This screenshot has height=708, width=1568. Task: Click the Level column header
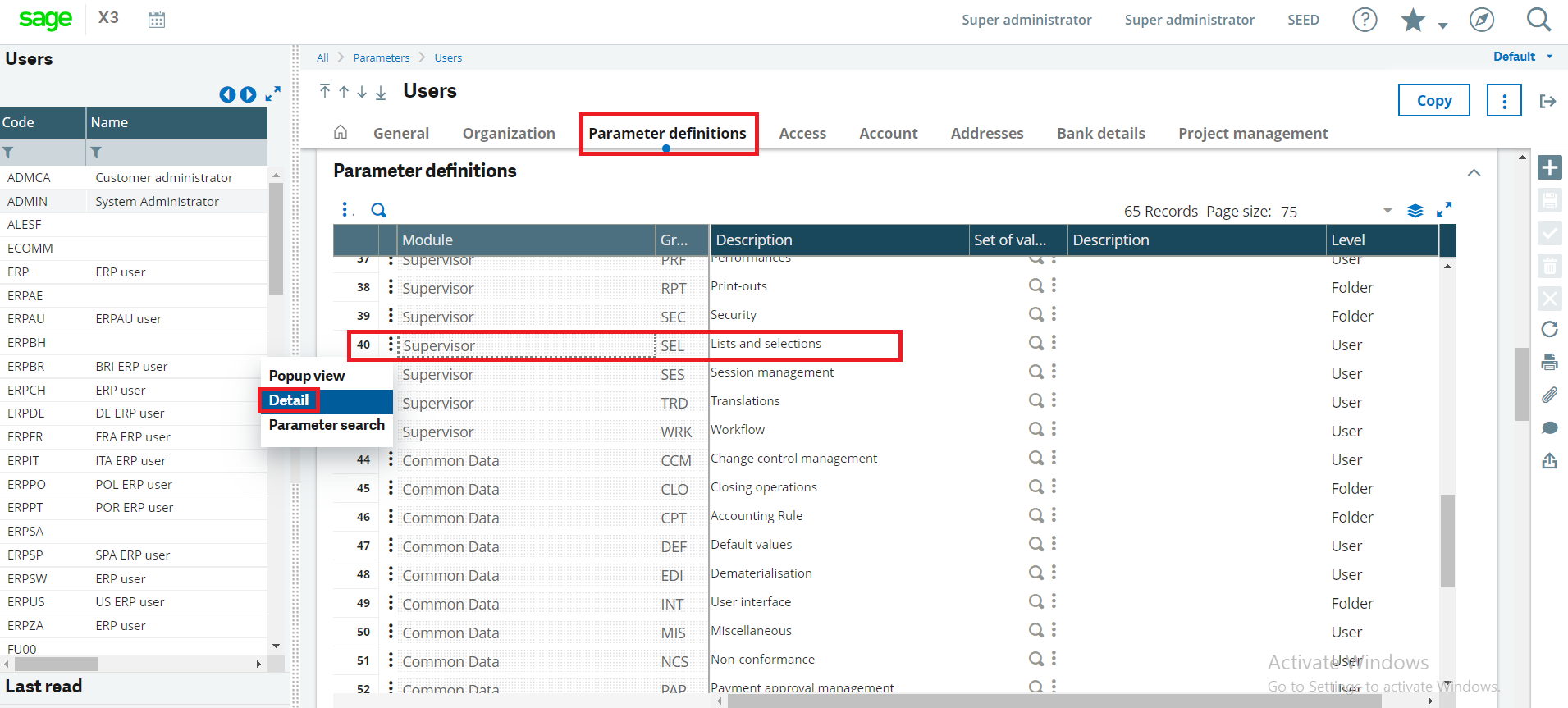(x=1382, y=240)
